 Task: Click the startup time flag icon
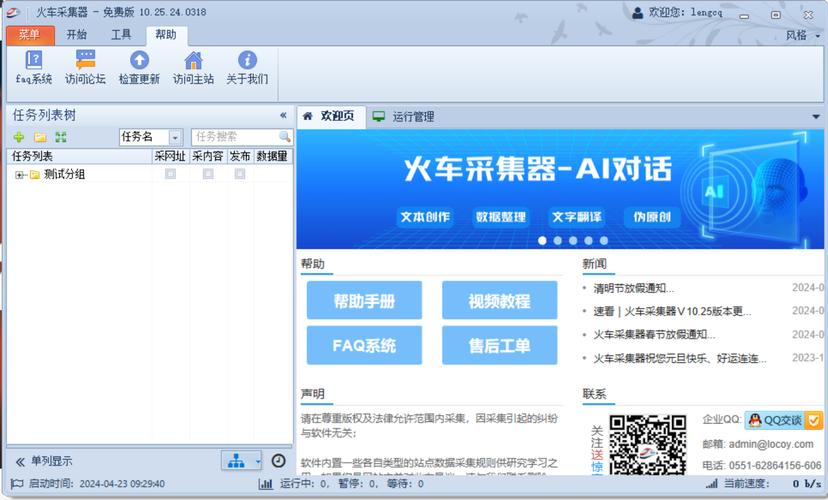click(x=17, y=483)
